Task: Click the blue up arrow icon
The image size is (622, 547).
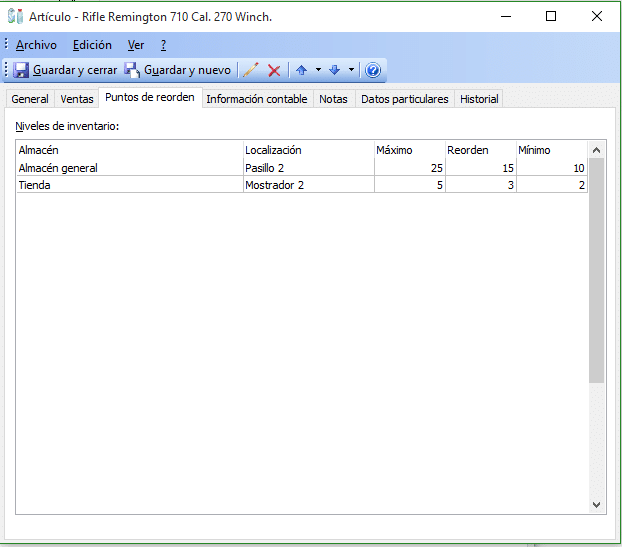Action: [x=301, y=70]
